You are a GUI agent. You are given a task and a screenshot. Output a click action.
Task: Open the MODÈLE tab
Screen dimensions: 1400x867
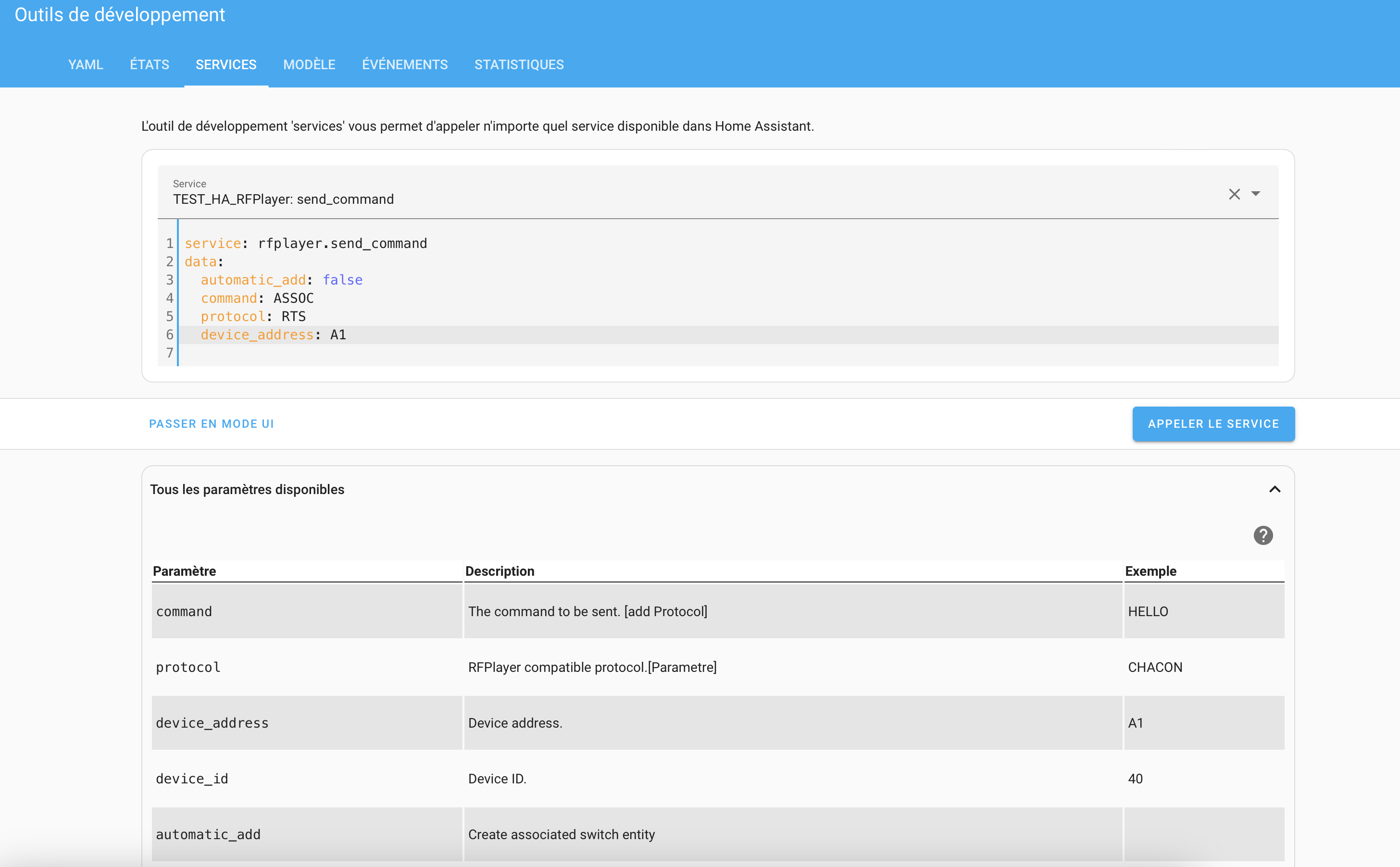click(309, 65)
